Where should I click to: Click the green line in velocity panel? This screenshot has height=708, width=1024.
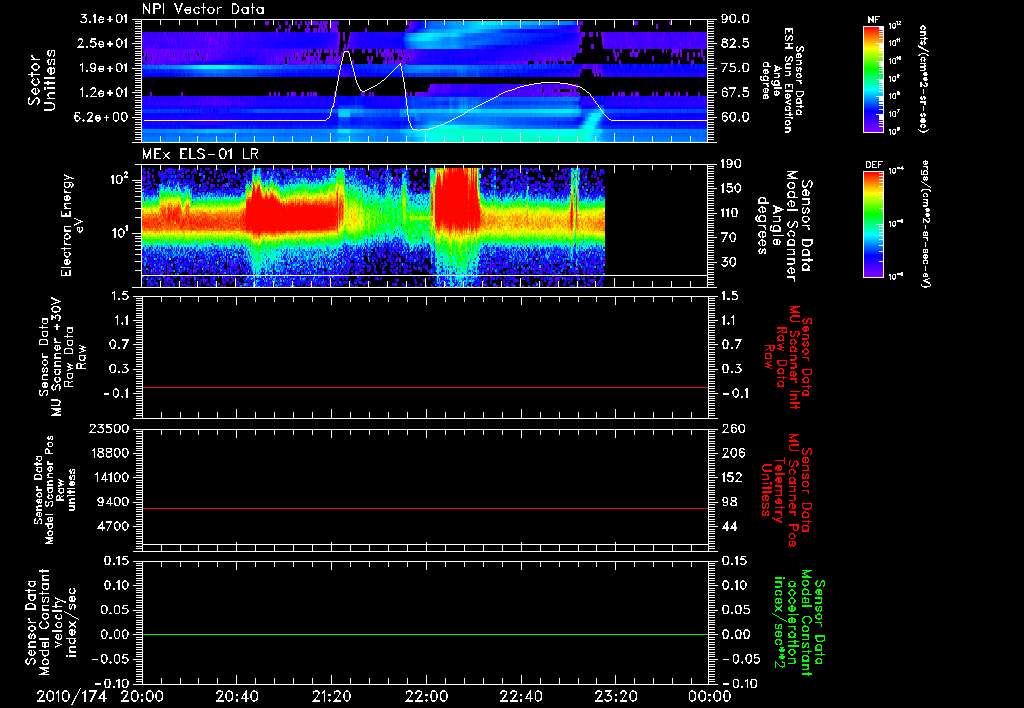click(424, 634)
